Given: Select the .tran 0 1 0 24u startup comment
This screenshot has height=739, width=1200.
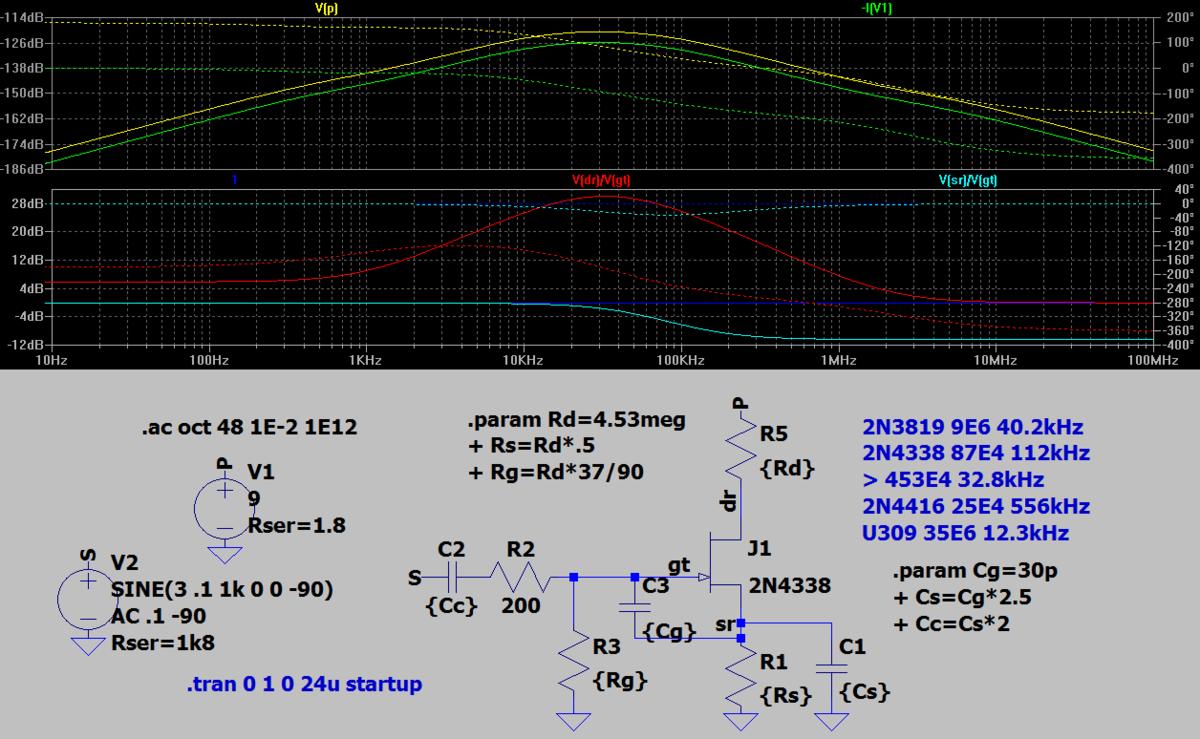Looking at the screenshot, I should (x=304, y=685).
